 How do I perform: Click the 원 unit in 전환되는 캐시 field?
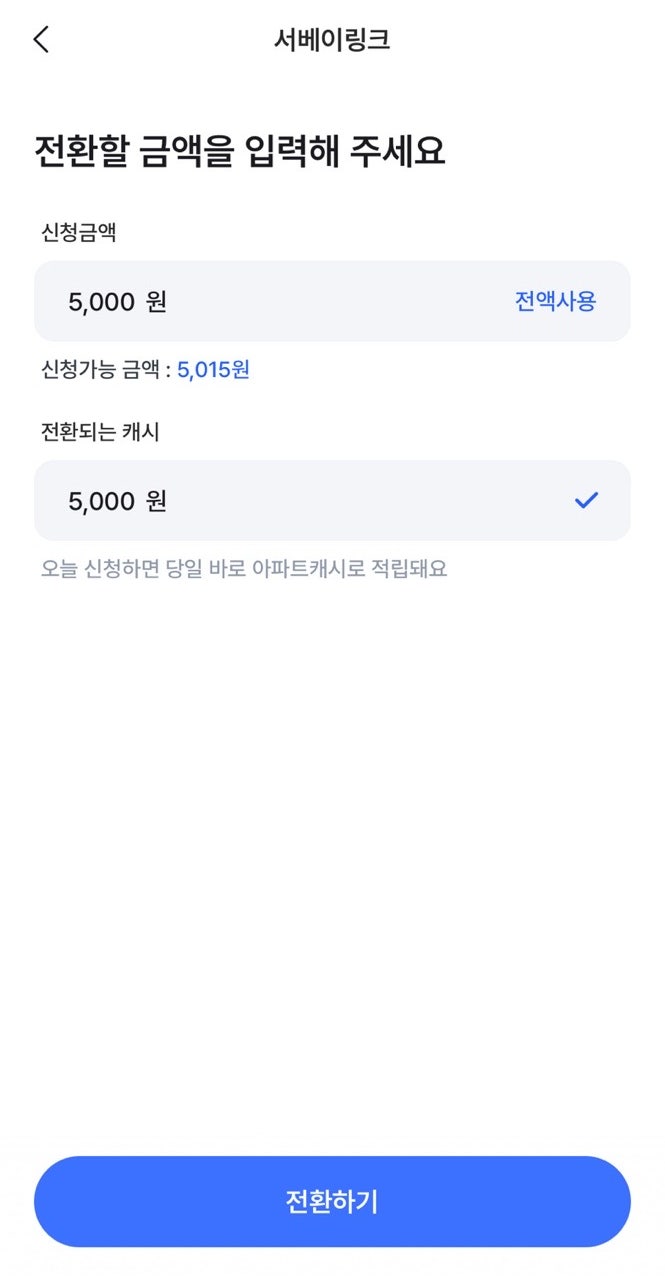click(156, 500)
